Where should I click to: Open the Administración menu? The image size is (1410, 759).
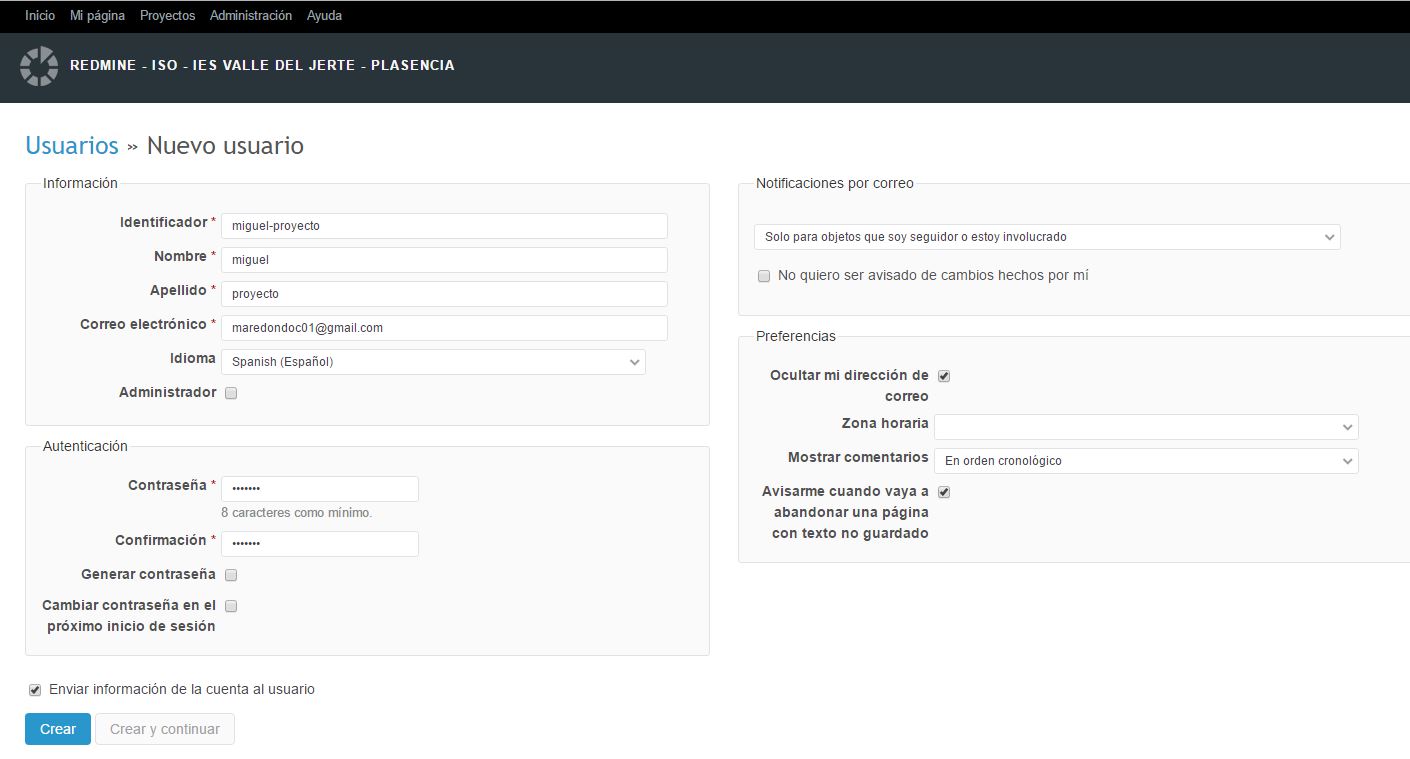click(251, 16)
